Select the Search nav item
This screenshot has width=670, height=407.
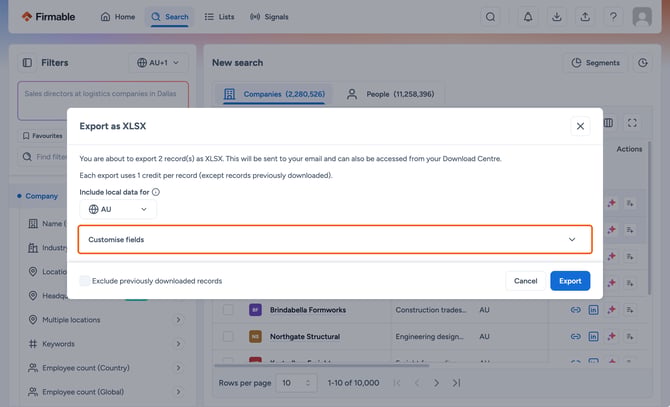(170, 17)
